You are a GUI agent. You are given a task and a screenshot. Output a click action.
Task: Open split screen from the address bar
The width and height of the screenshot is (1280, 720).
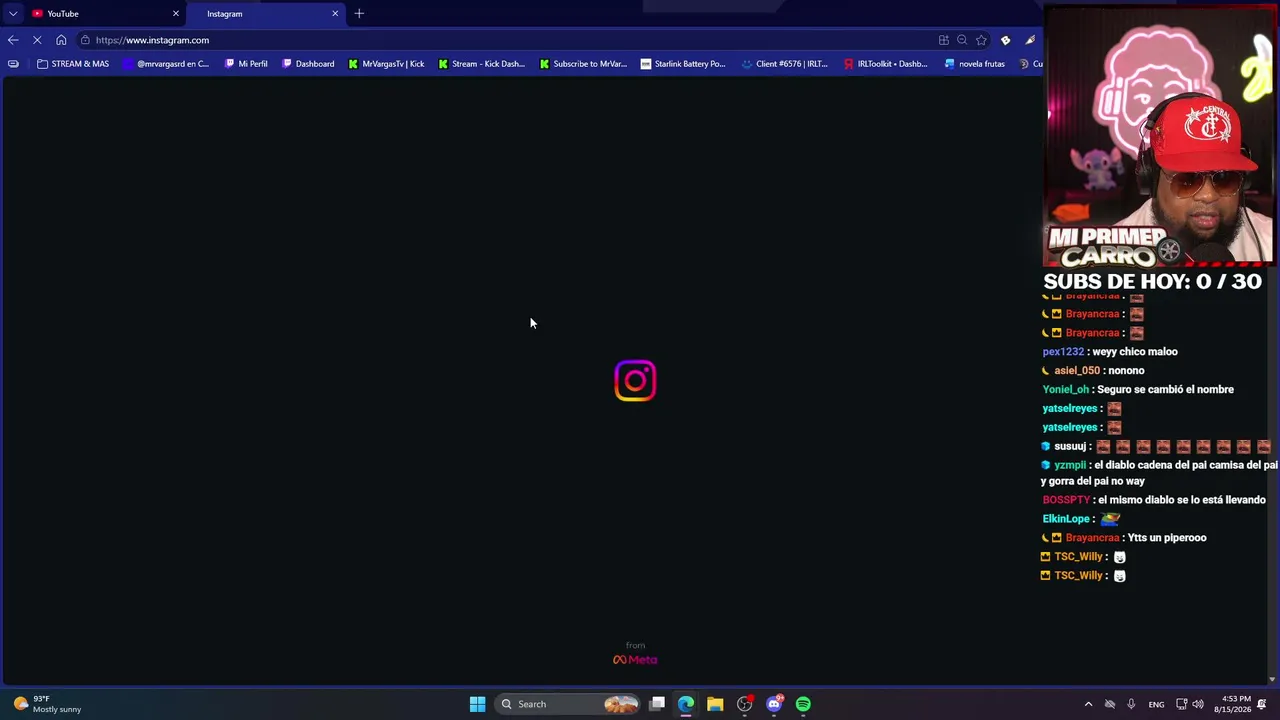(x=943, y=40)
